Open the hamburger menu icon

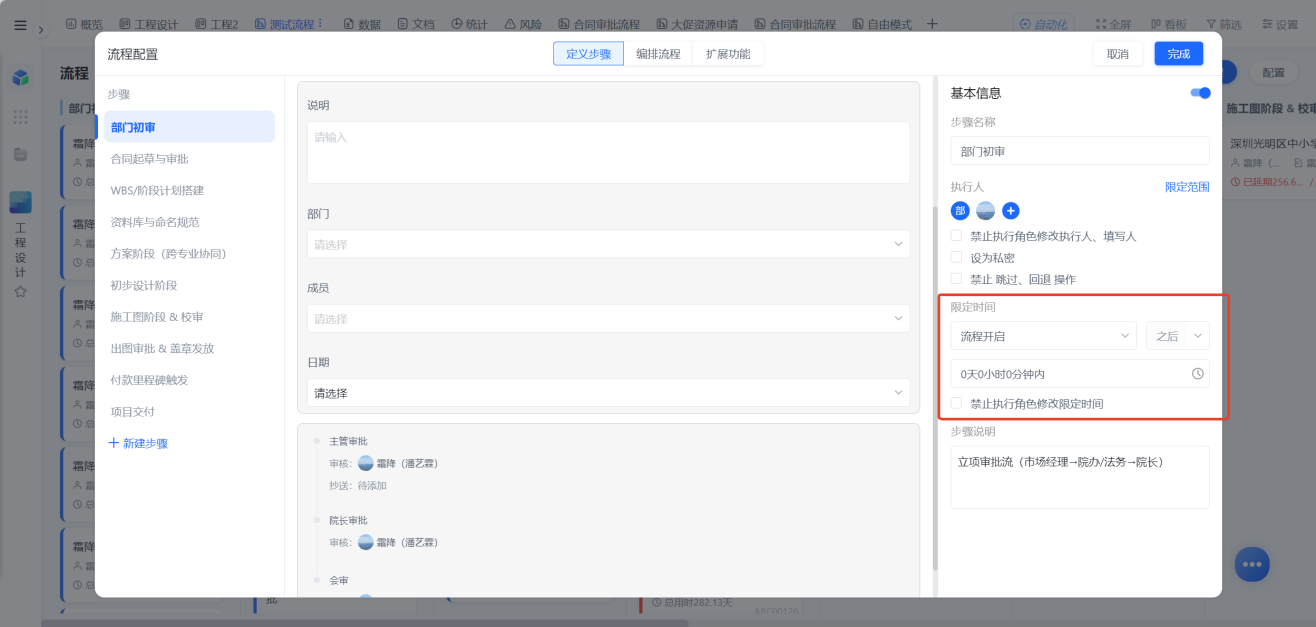(20, 25)
